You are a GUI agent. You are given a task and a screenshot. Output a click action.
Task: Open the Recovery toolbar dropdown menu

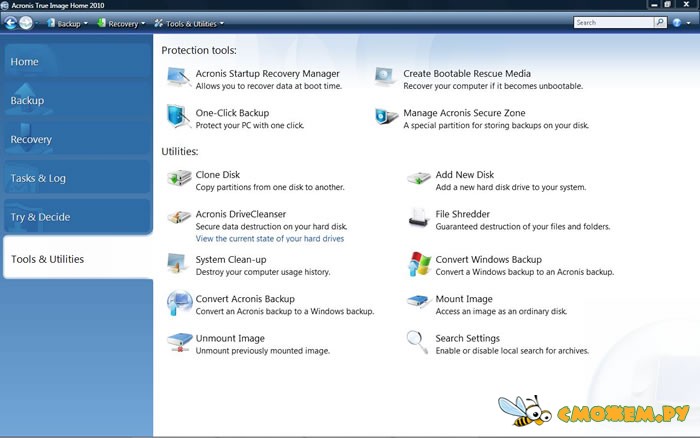click(121, 23)
